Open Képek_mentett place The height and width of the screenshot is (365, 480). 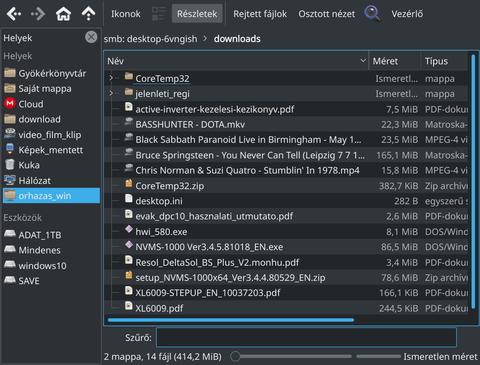[x=51, y=150]
